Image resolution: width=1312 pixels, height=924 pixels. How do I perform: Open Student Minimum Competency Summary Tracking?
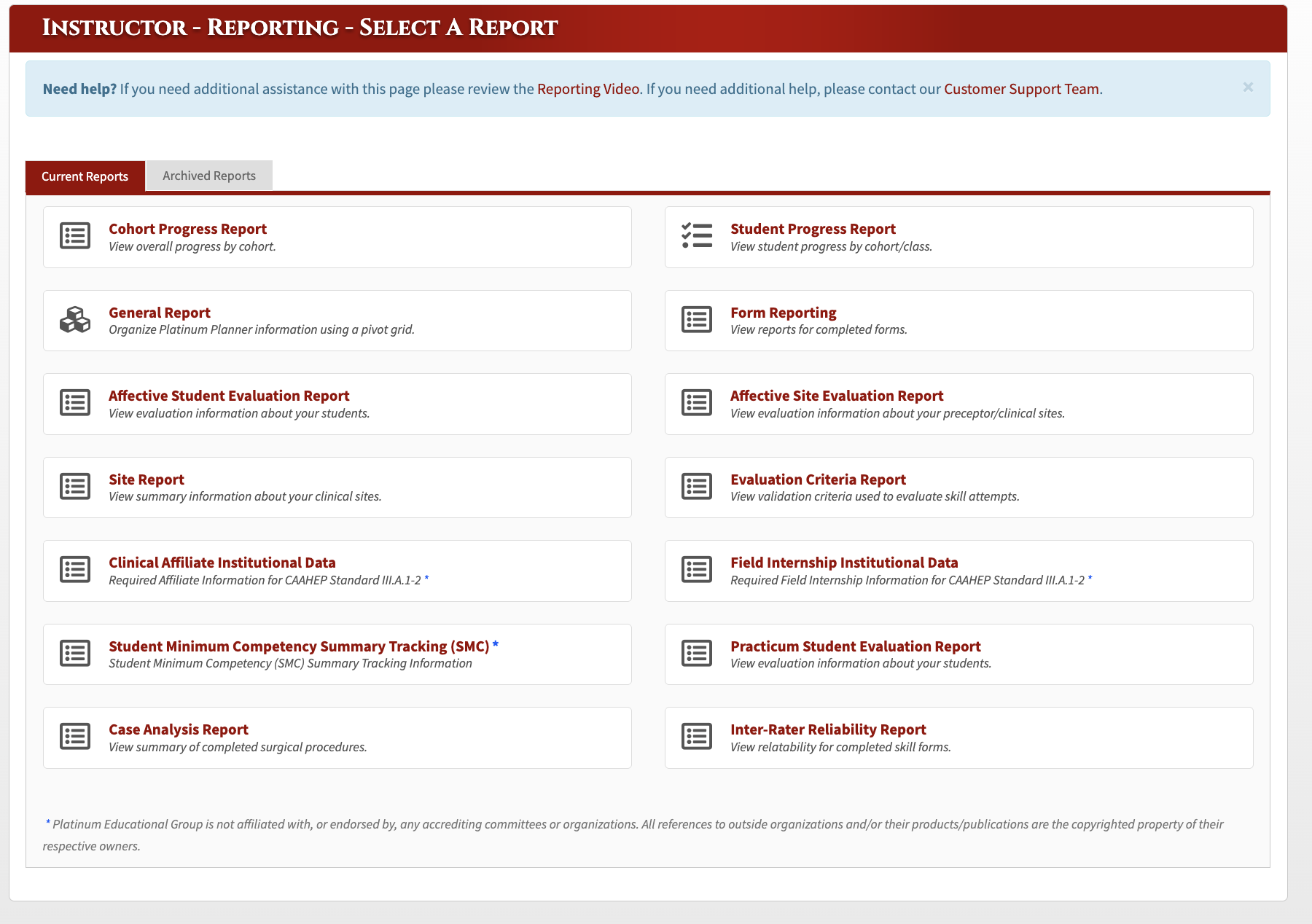coord(299,646)
